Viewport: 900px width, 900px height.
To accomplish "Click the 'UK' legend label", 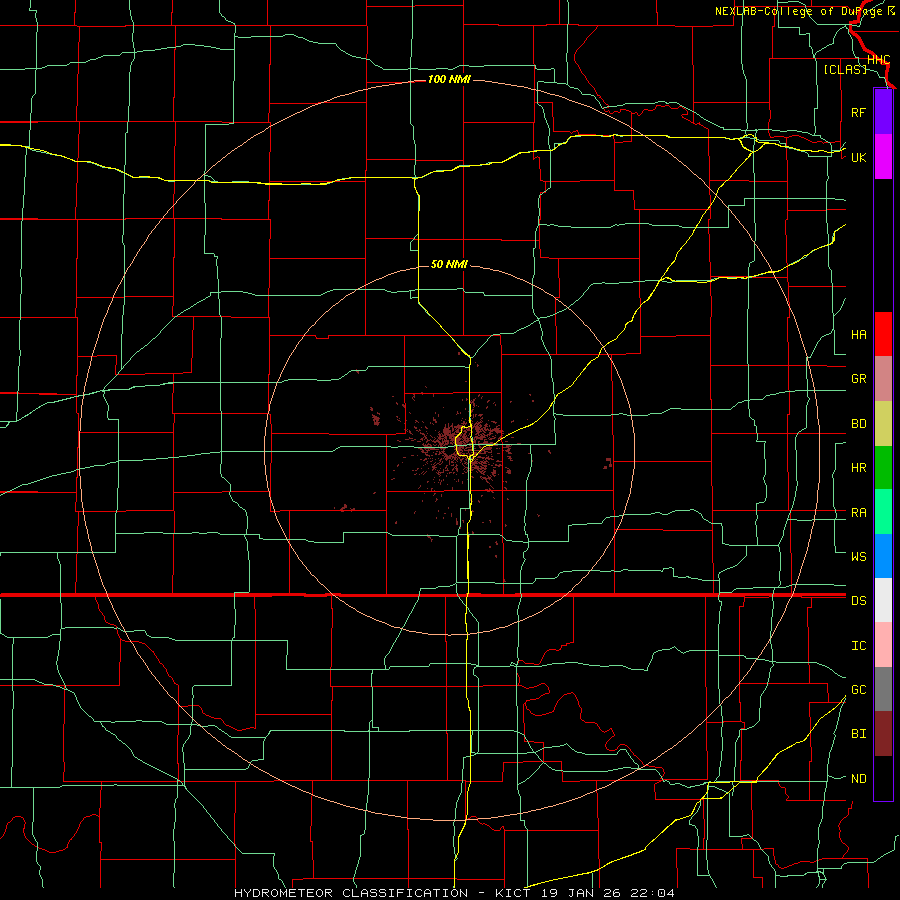I will click(x=858, y=157).
